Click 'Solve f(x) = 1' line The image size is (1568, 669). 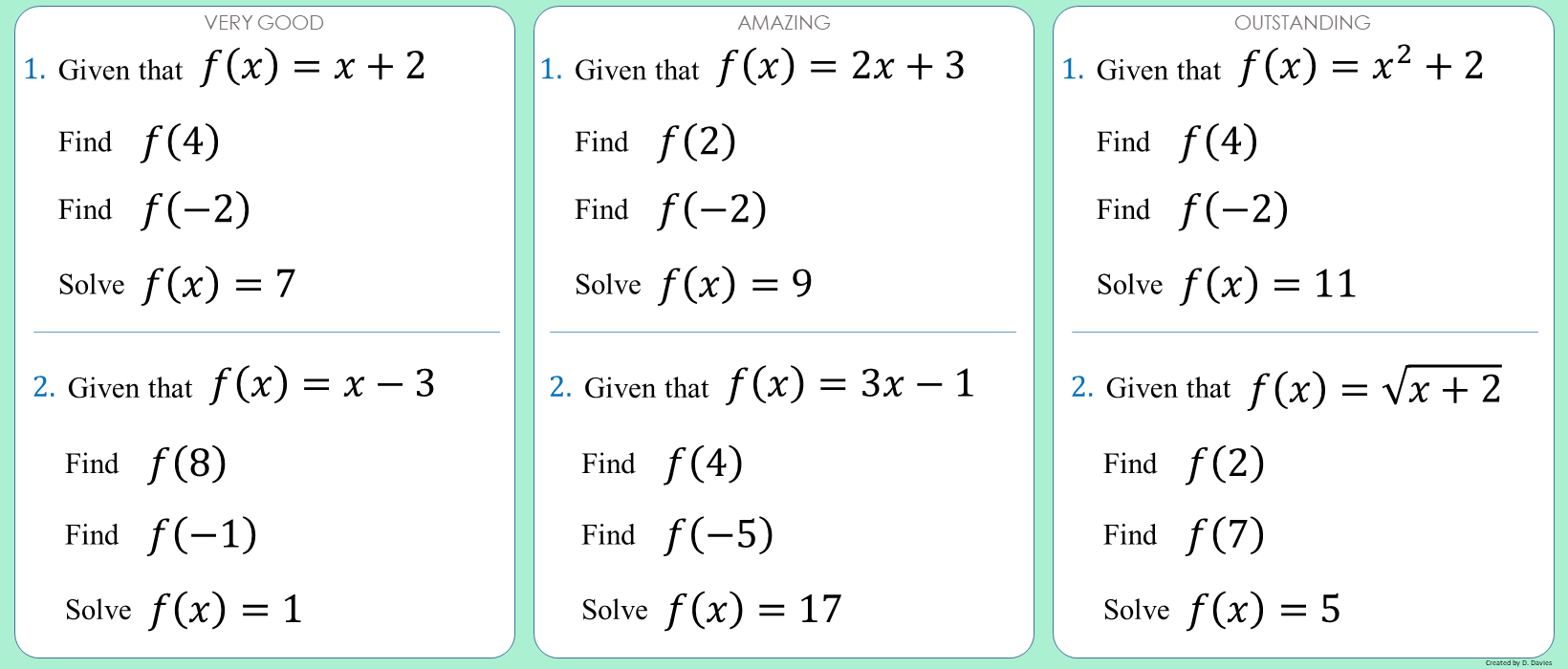(184, 610)
